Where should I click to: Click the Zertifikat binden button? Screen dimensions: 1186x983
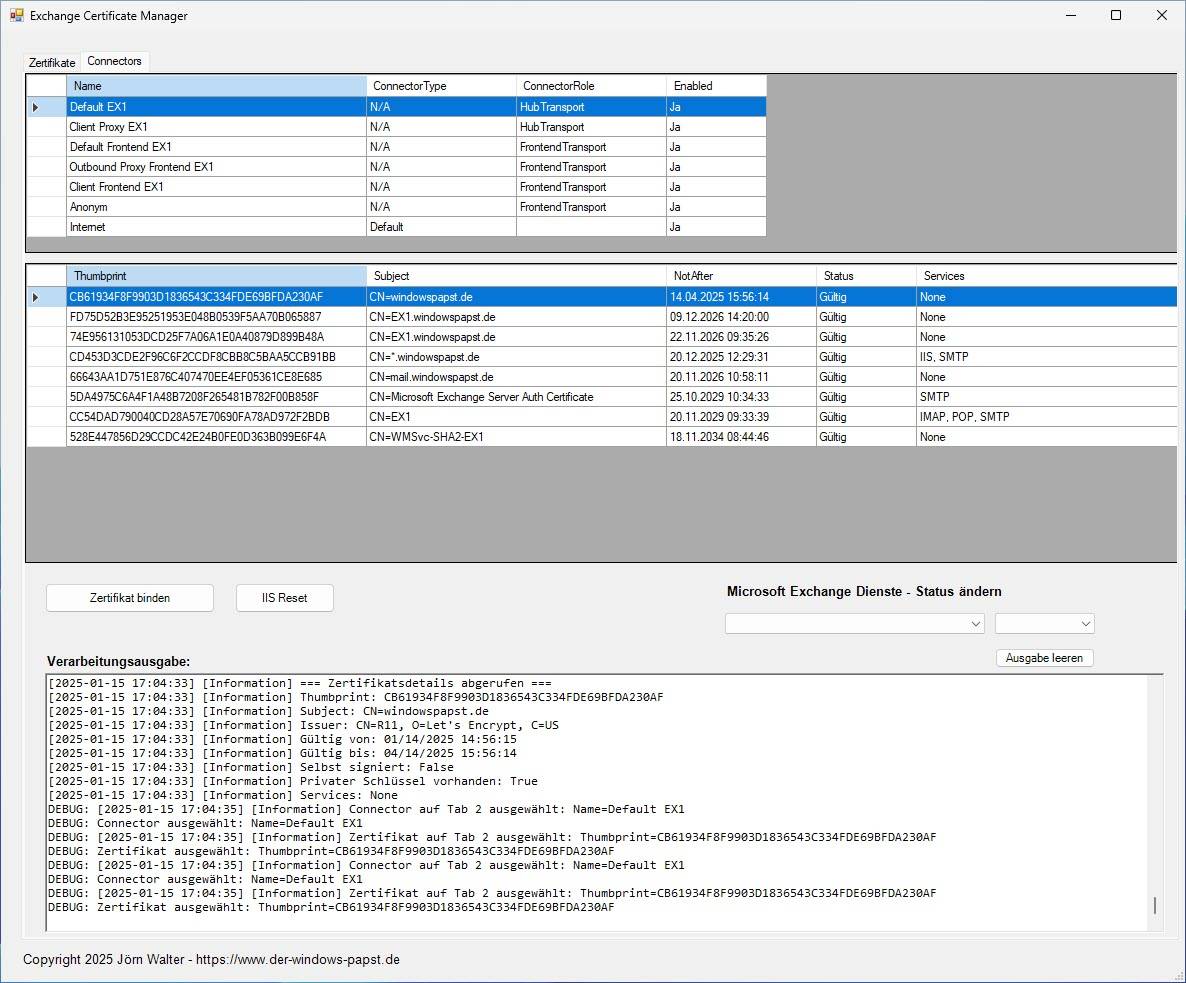[130, 598]
